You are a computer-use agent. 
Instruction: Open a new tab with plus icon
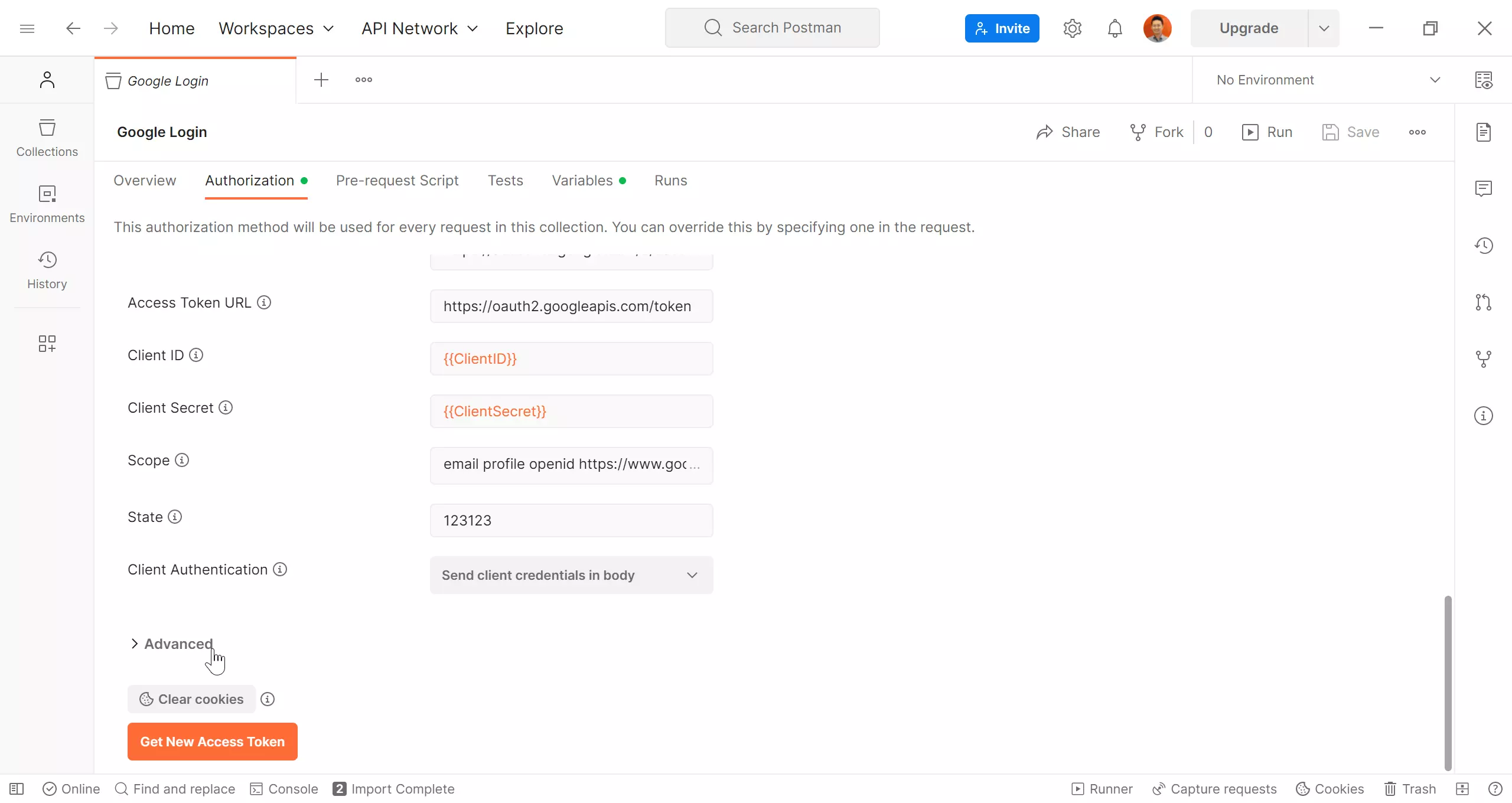pos(321,80)
